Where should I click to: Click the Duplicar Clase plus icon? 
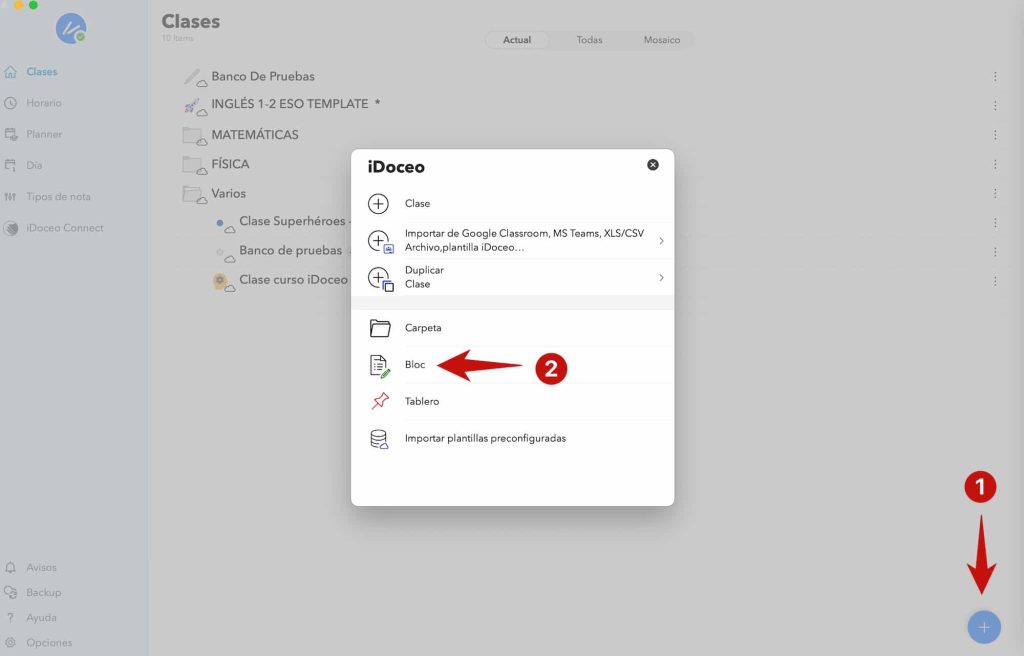380,278
